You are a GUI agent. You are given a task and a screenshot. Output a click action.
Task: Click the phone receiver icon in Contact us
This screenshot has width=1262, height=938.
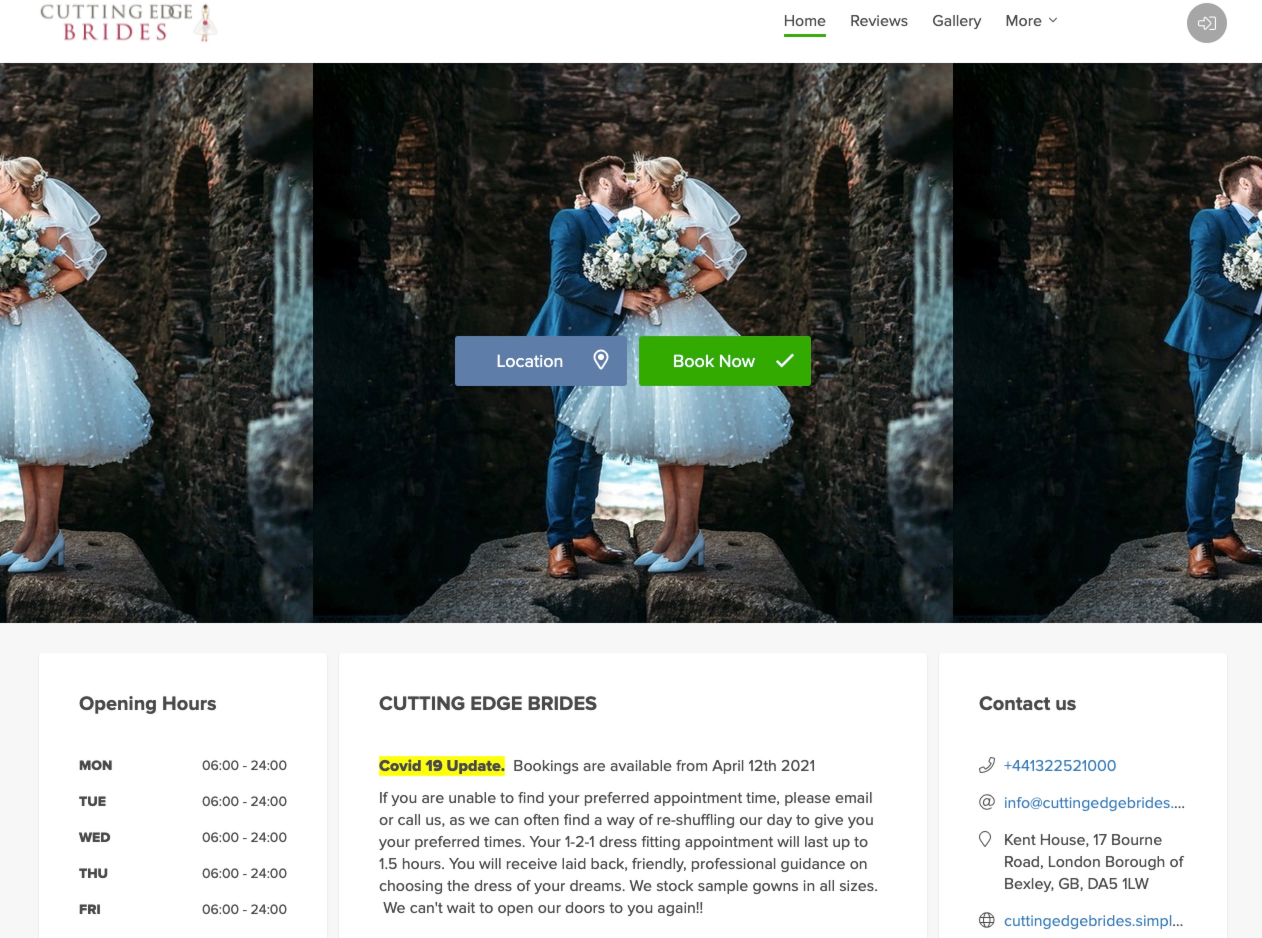point(985,765)
